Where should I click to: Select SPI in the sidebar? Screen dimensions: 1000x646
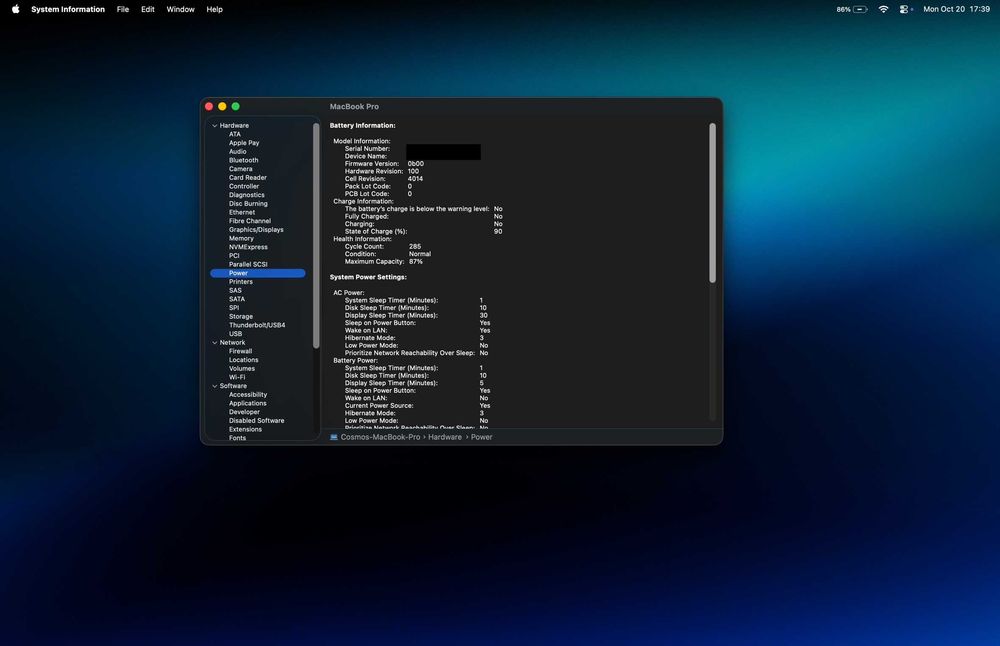234,307
